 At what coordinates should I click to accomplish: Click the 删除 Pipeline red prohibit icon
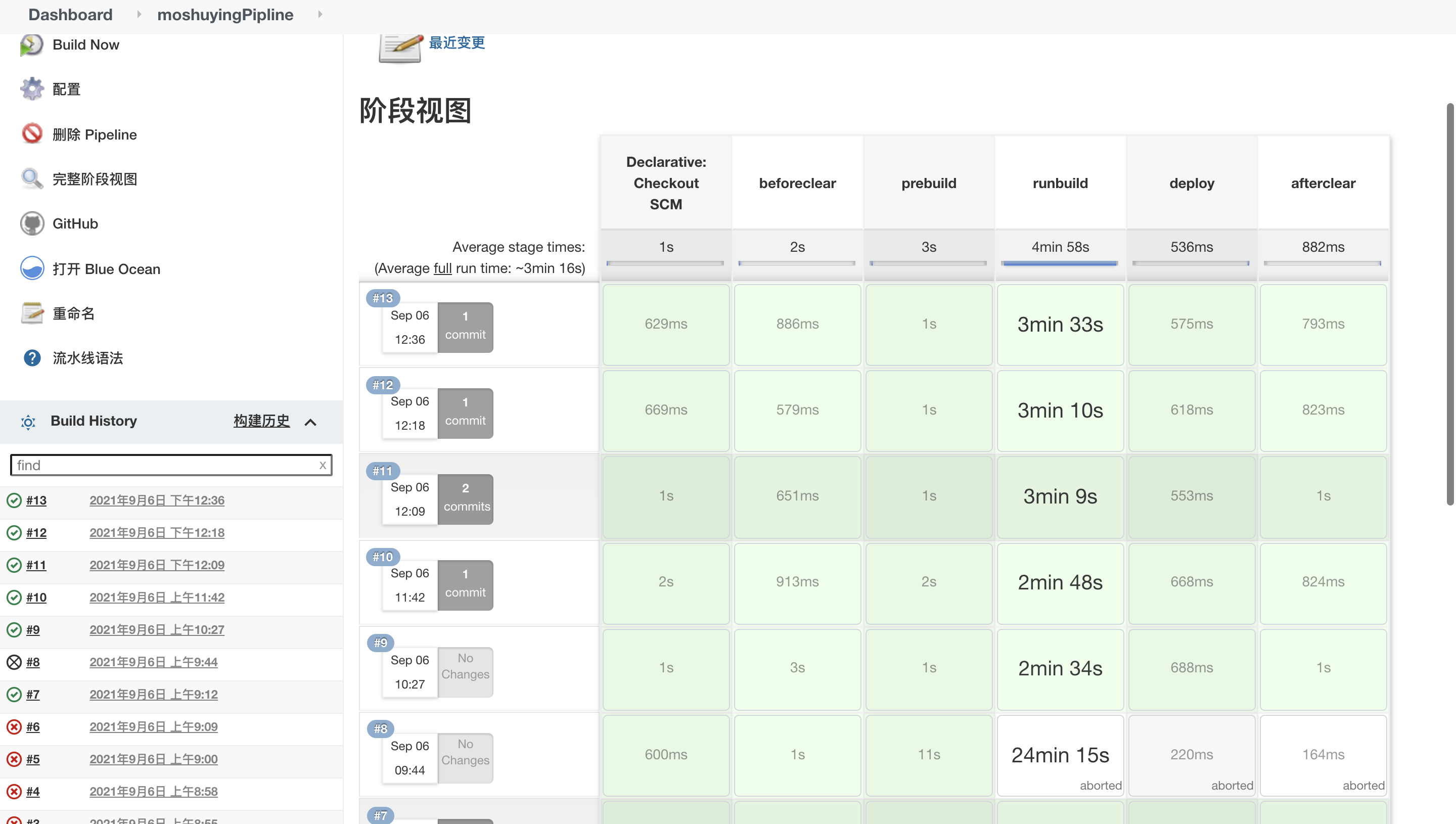click(32, 134)
